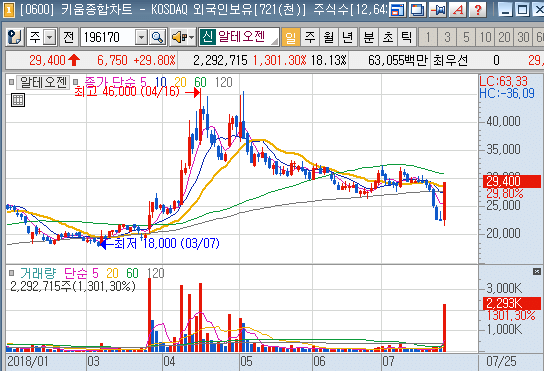Toggle the small square before 종가 단순 label
This screenshot has height=371, width=544.
pyautogui.click(x=76, y=82)
